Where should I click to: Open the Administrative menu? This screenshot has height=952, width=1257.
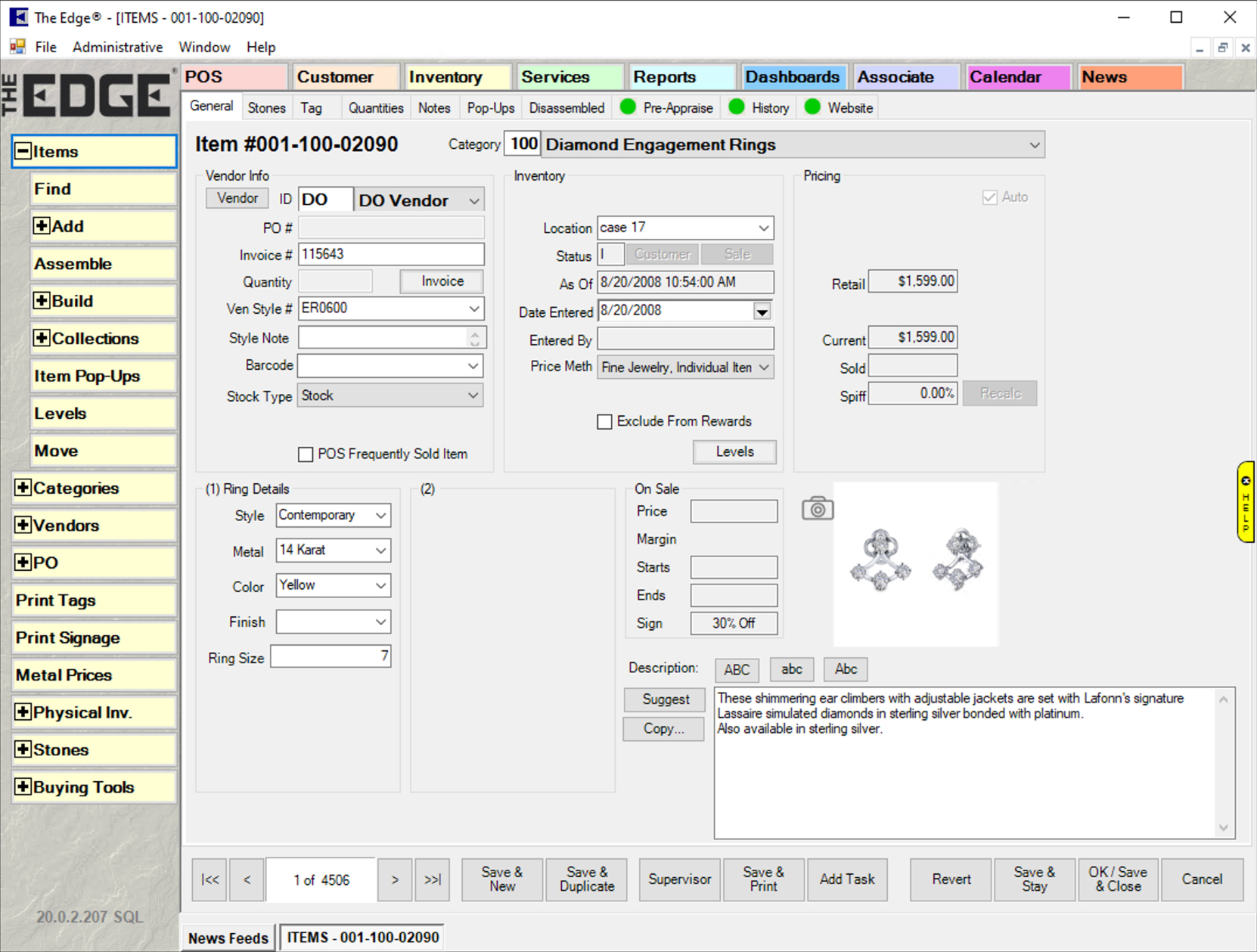pos(117,47)
